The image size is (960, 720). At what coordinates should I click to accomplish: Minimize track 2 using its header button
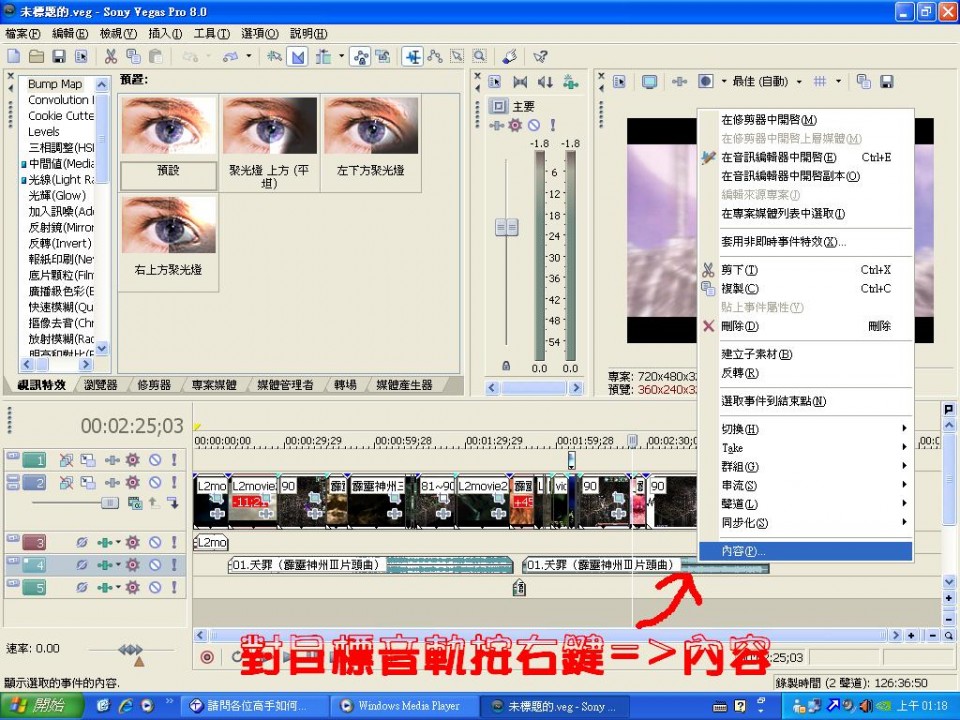[12, 479]
